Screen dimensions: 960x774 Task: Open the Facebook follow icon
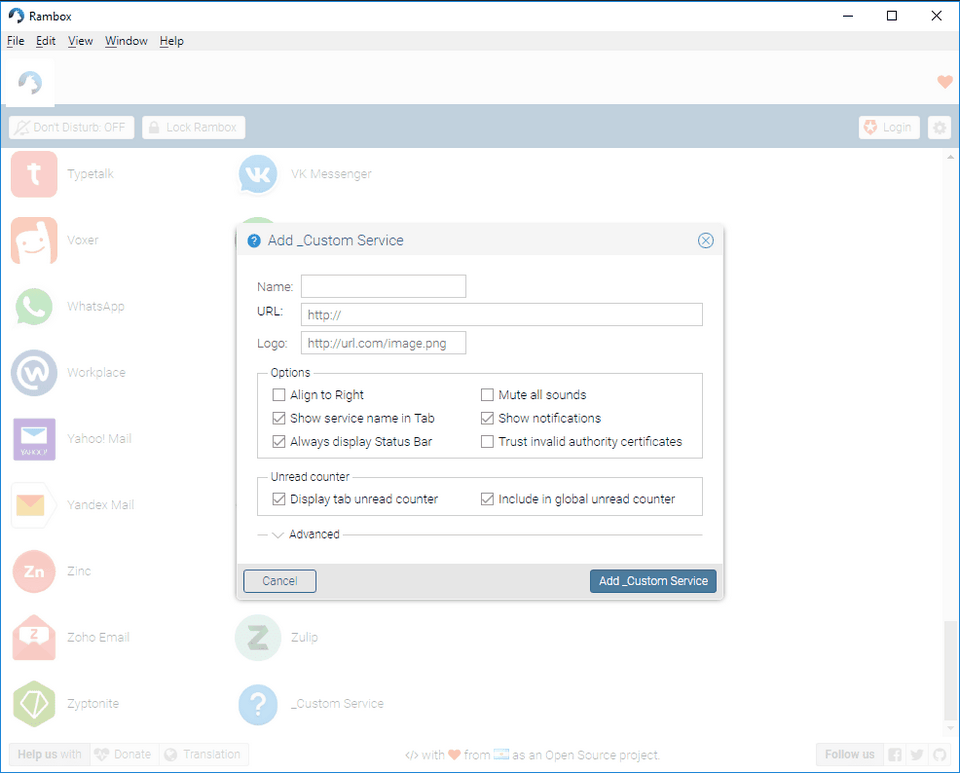[894, 754]
